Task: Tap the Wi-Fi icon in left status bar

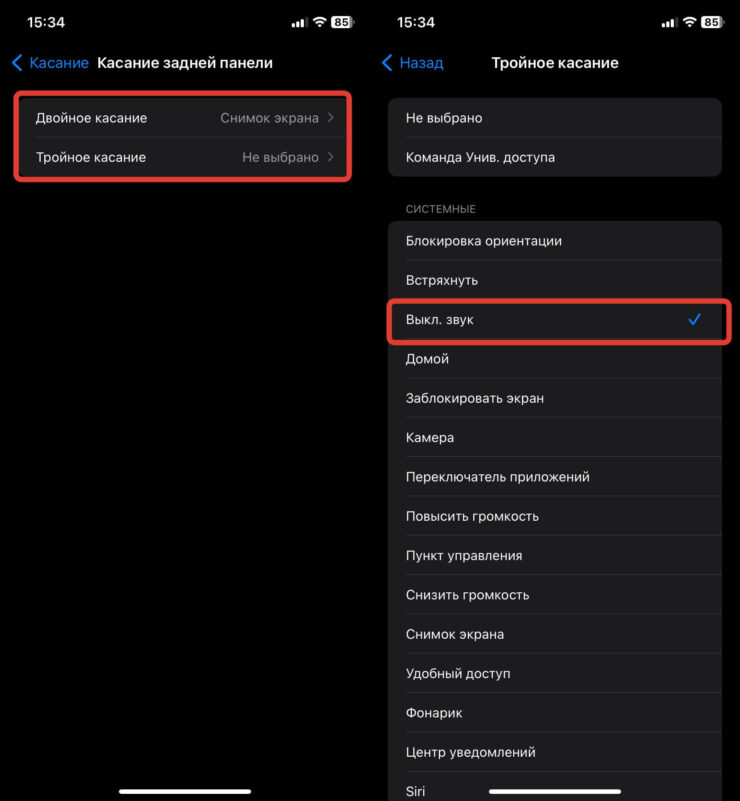Action: pyautogui.click(x=320, y=22)
